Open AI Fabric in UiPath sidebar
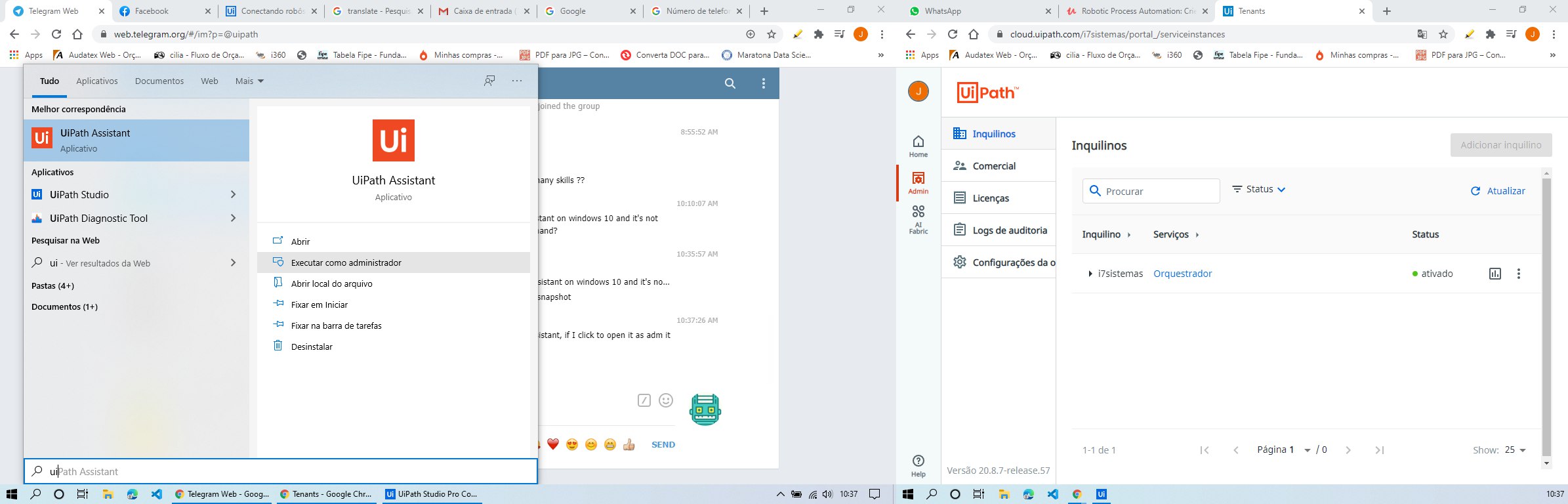Screen dimensions: 1568x504 click(918, 219)
